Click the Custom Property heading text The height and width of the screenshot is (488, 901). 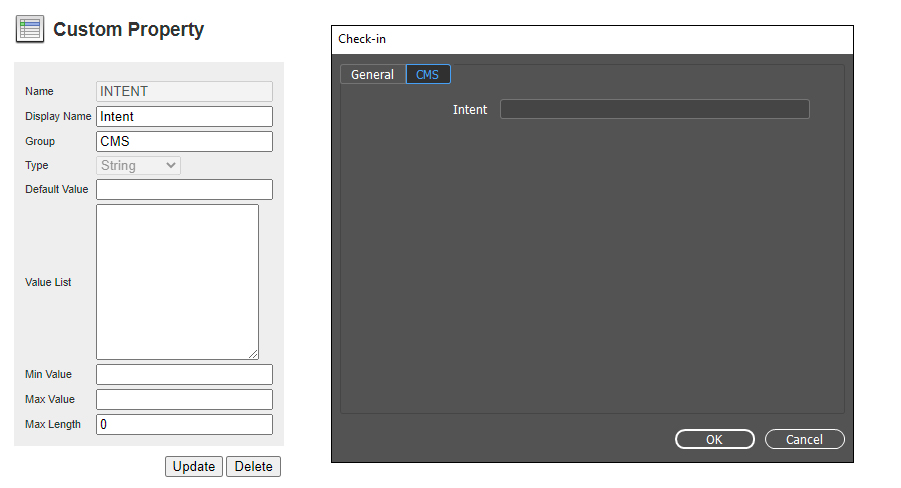coord(129,29)
